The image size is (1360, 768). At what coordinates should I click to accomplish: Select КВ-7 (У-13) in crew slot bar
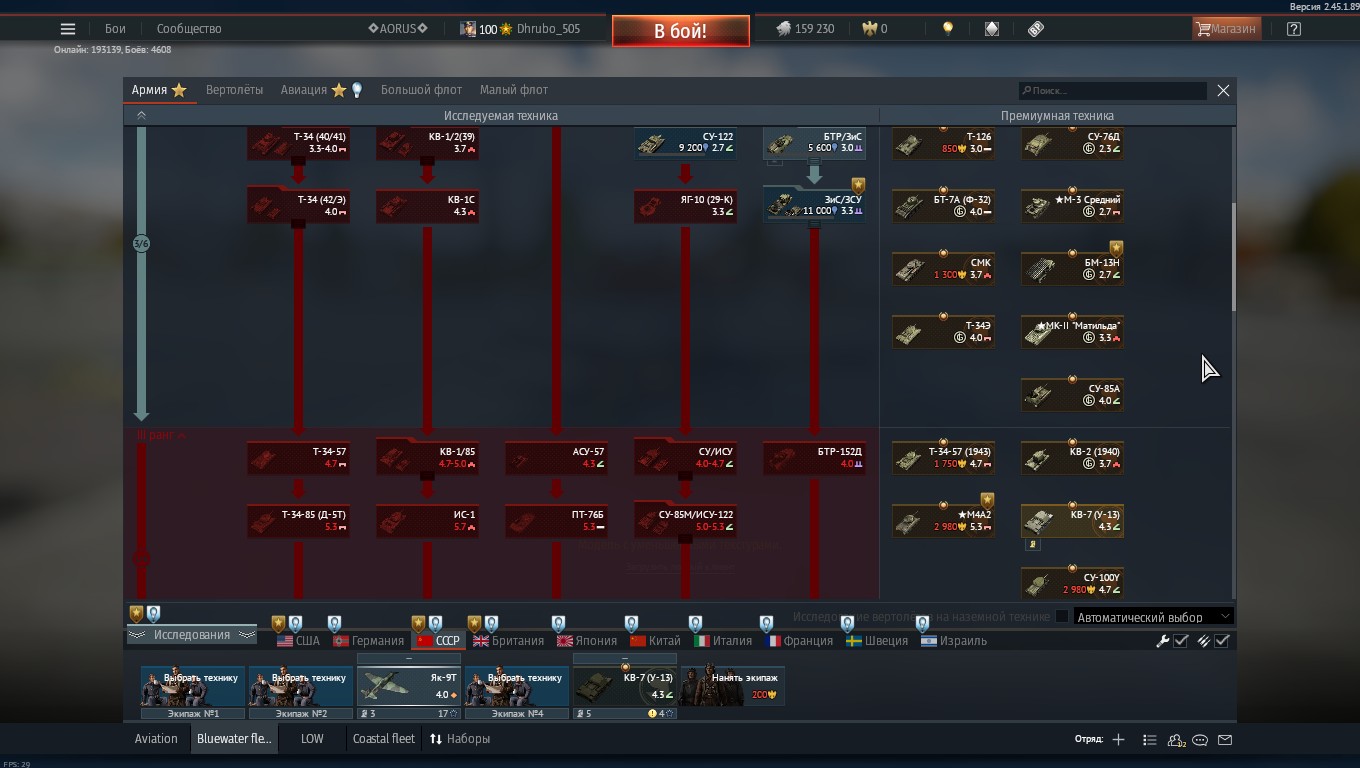624,686
